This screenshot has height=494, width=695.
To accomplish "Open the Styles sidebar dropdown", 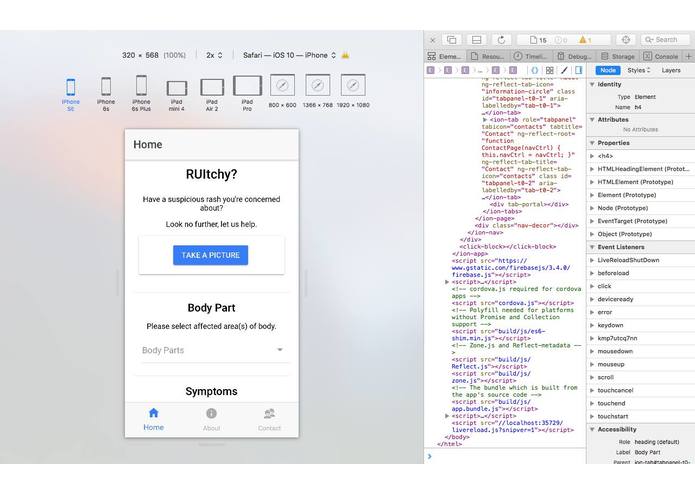I will (x=639, y=70).
